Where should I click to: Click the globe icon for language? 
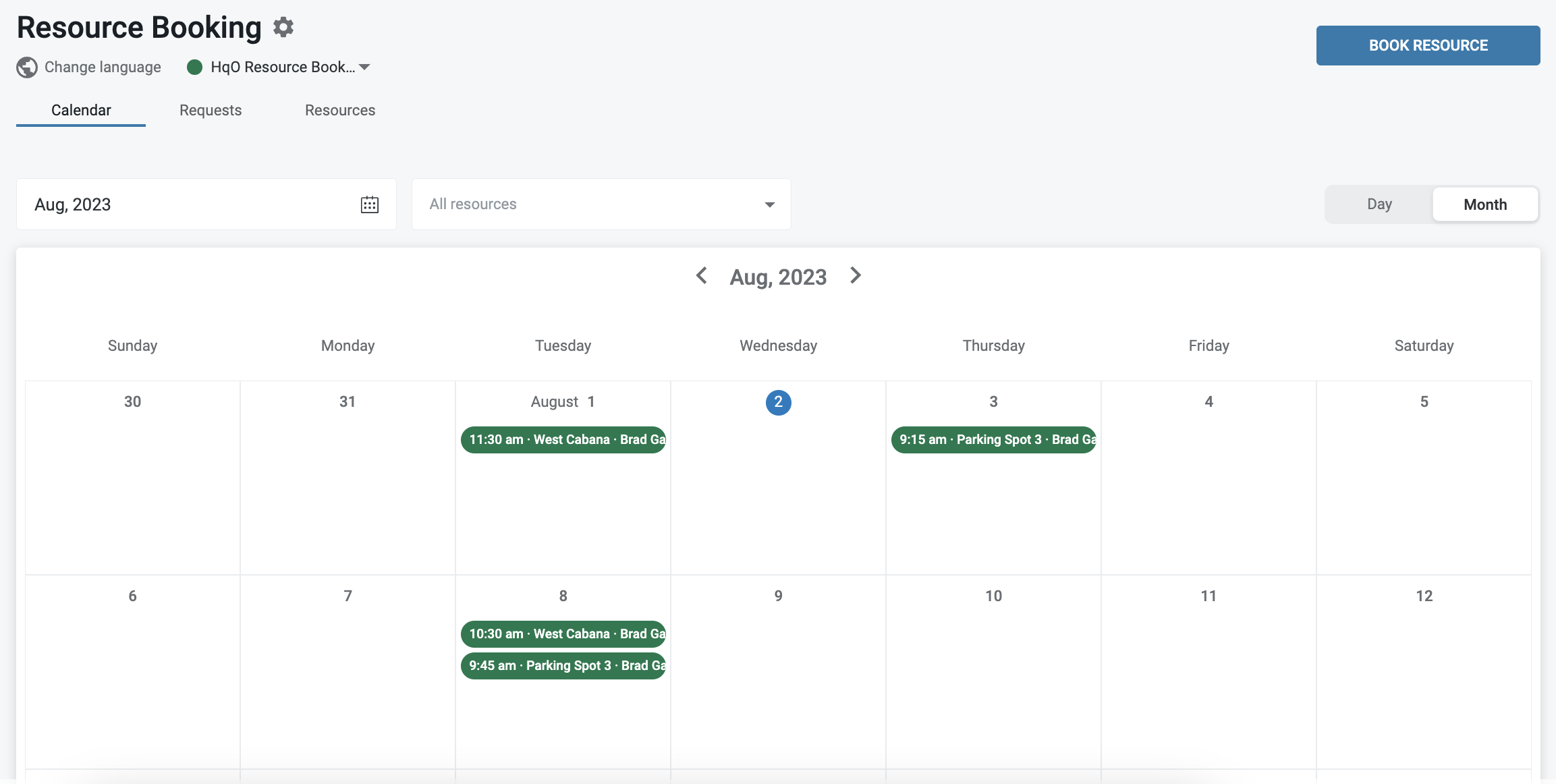coord(27,67)
